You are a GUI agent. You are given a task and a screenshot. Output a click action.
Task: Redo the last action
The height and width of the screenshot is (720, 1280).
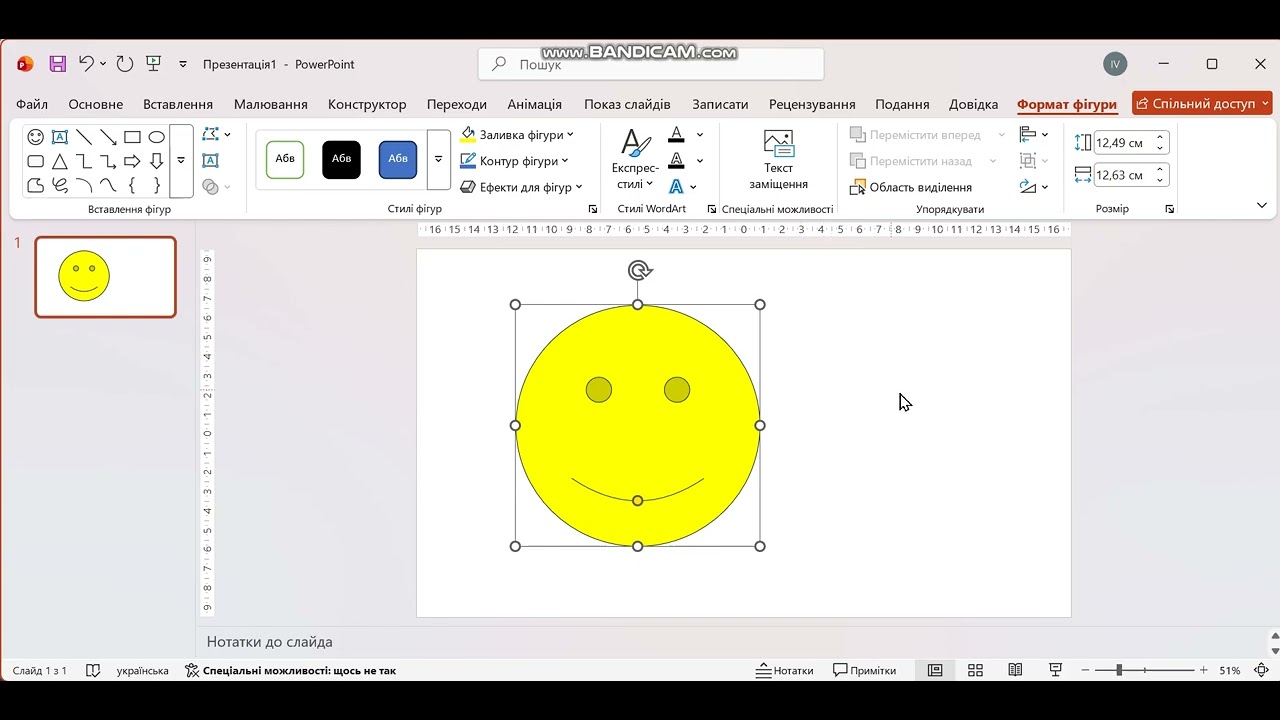tap(125, 64)
